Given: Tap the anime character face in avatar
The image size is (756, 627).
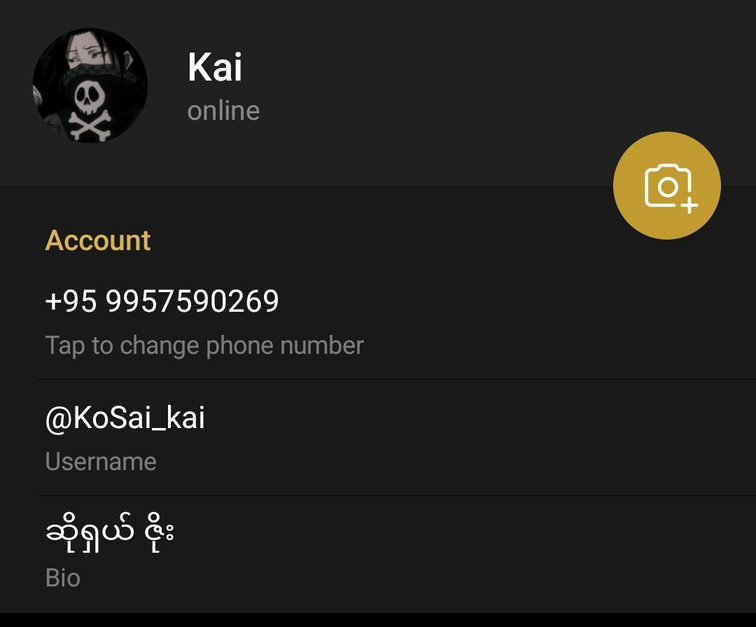Looking at the screenshot, I should (x=87, y=52).
